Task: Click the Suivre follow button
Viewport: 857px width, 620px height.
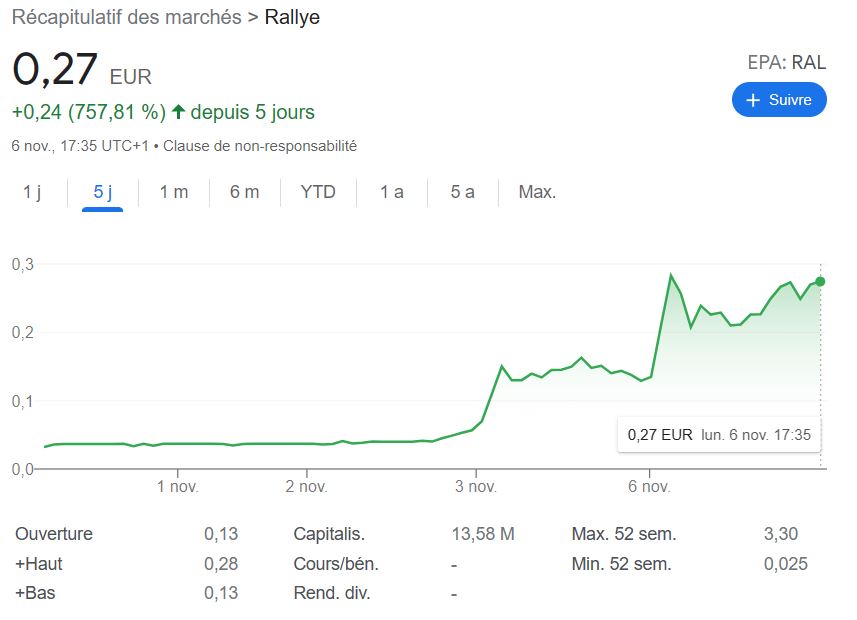Action: click(x=779, y=100)
